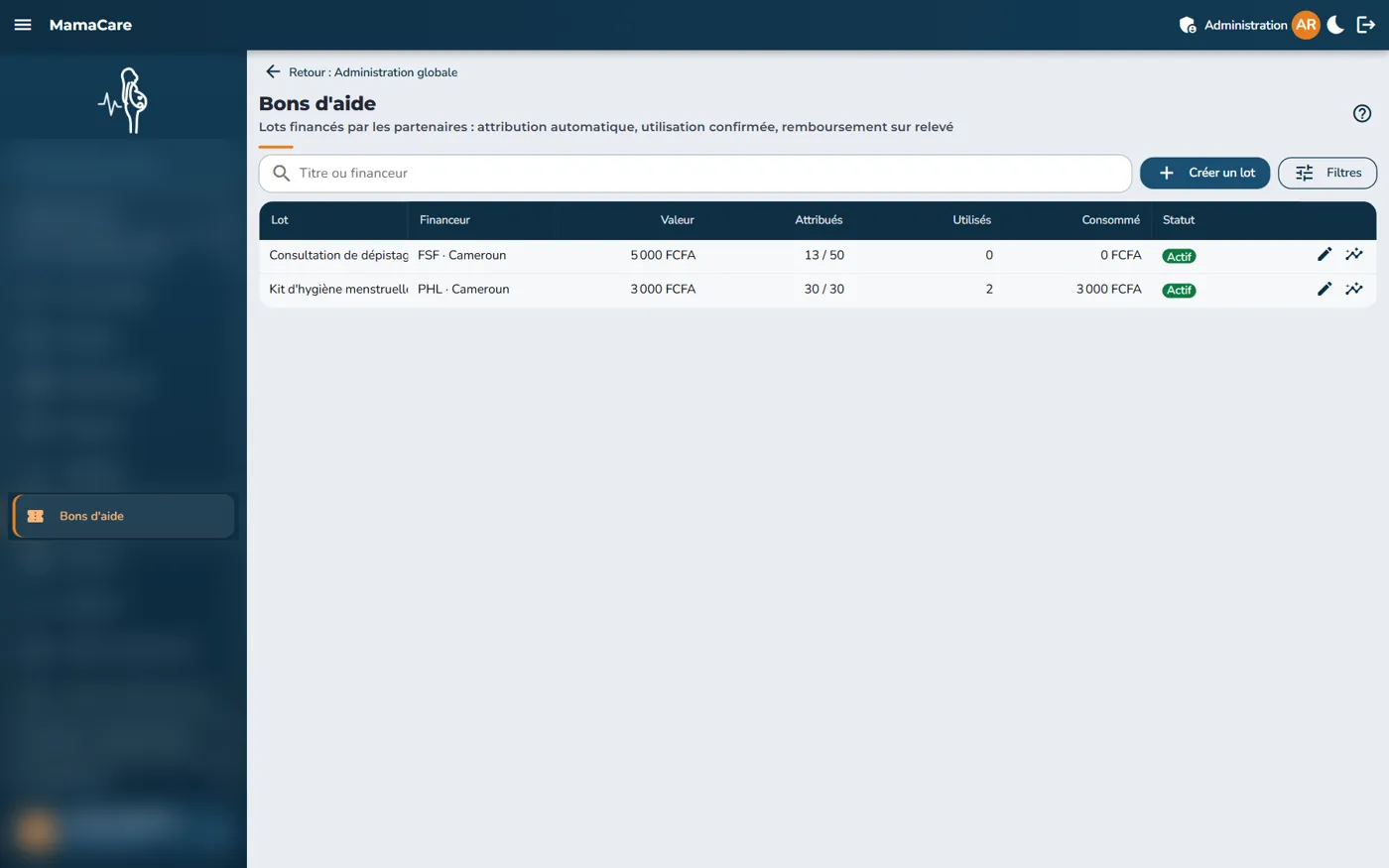
Task: Click Créer un lot button
Action: point(1204,173)
